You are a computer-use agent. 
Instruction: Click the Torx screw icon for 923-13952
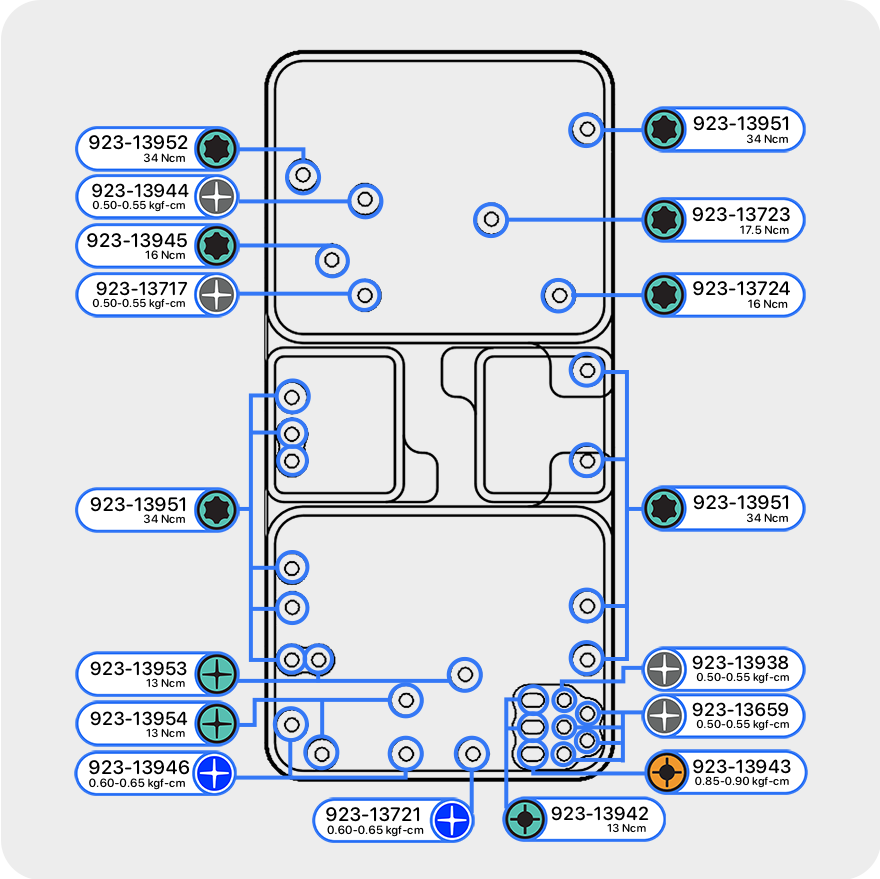click(x=216, y=149)
